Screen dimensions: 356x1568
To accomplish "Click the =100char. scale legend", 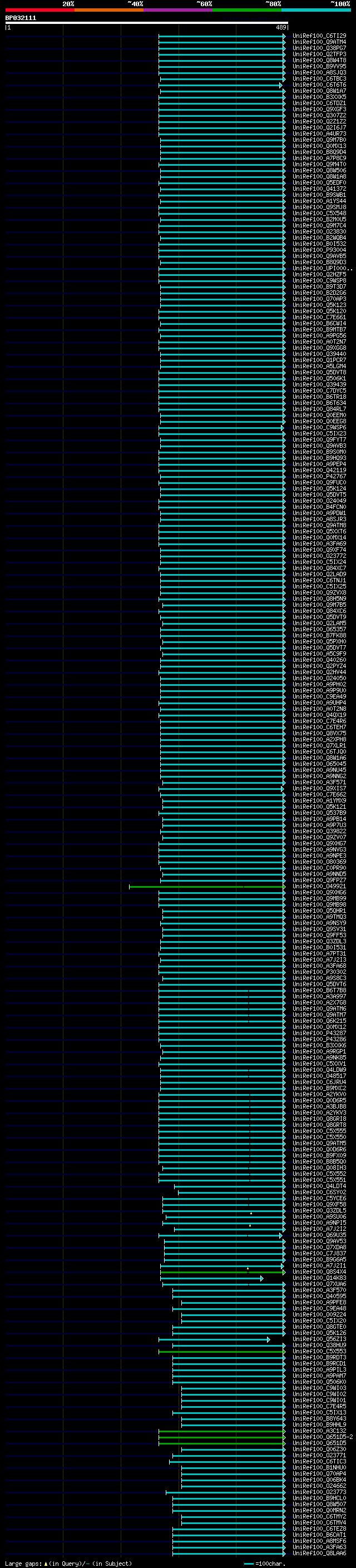I will pos(265,1563).
